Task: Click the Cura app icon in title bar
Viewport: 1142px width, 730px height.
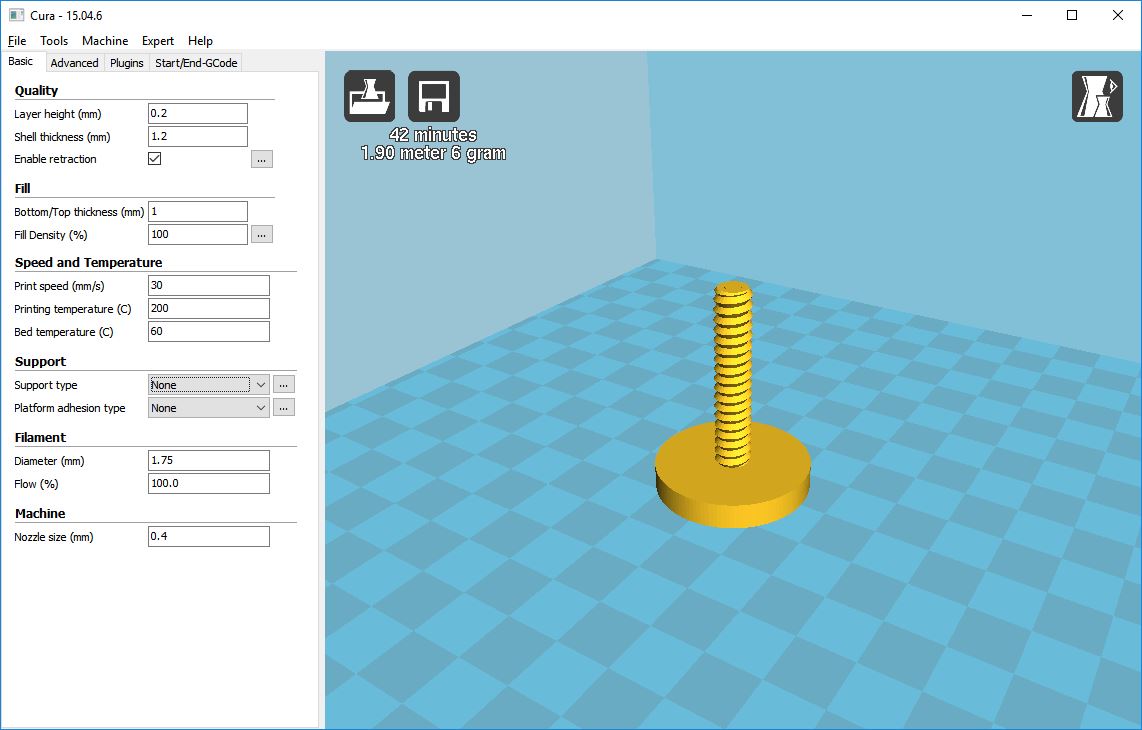Action: point(16,15)
